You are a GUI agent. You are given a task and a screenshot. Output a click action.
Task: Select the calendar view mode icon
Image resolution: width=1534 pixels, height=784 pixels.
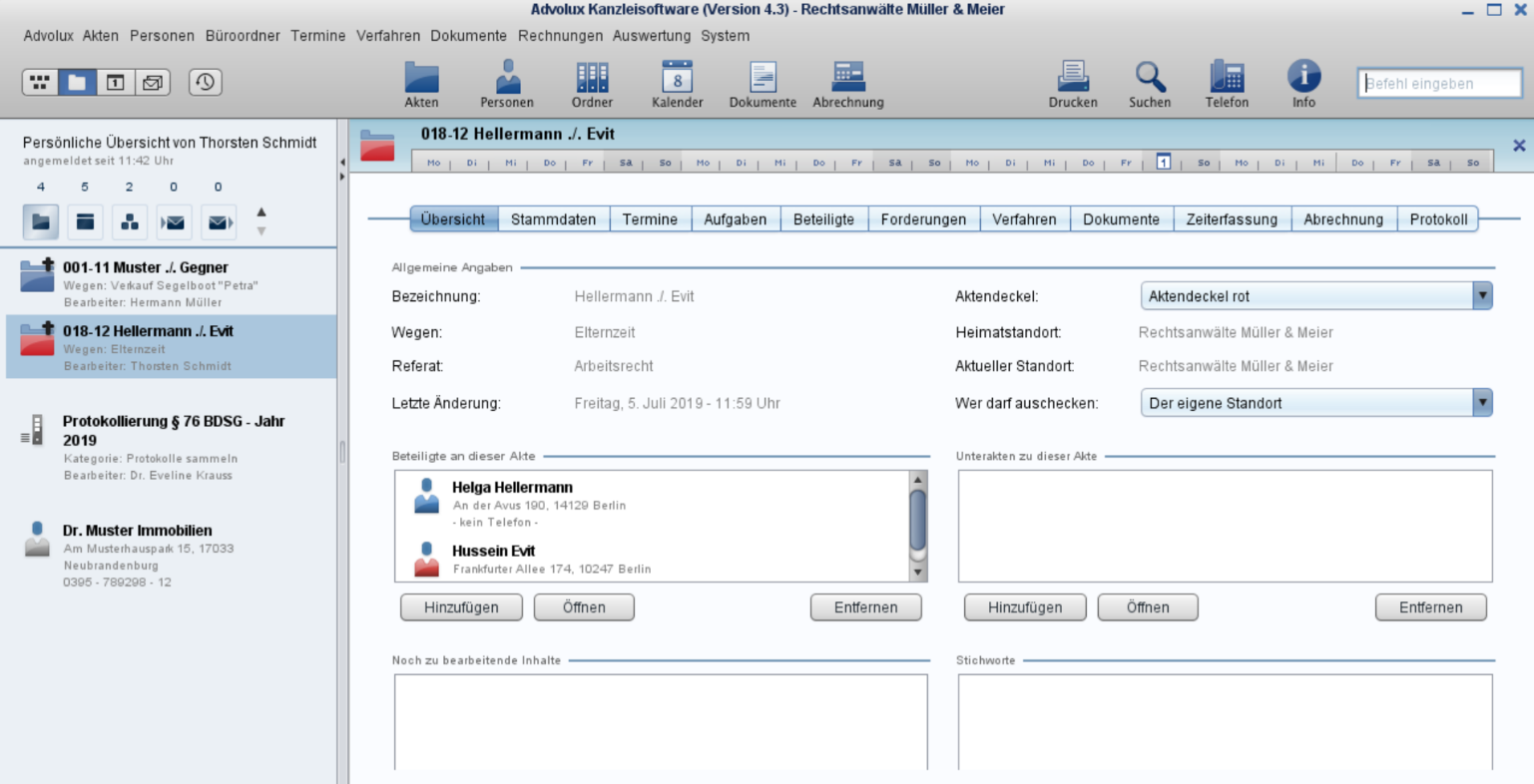click(115, 82)
